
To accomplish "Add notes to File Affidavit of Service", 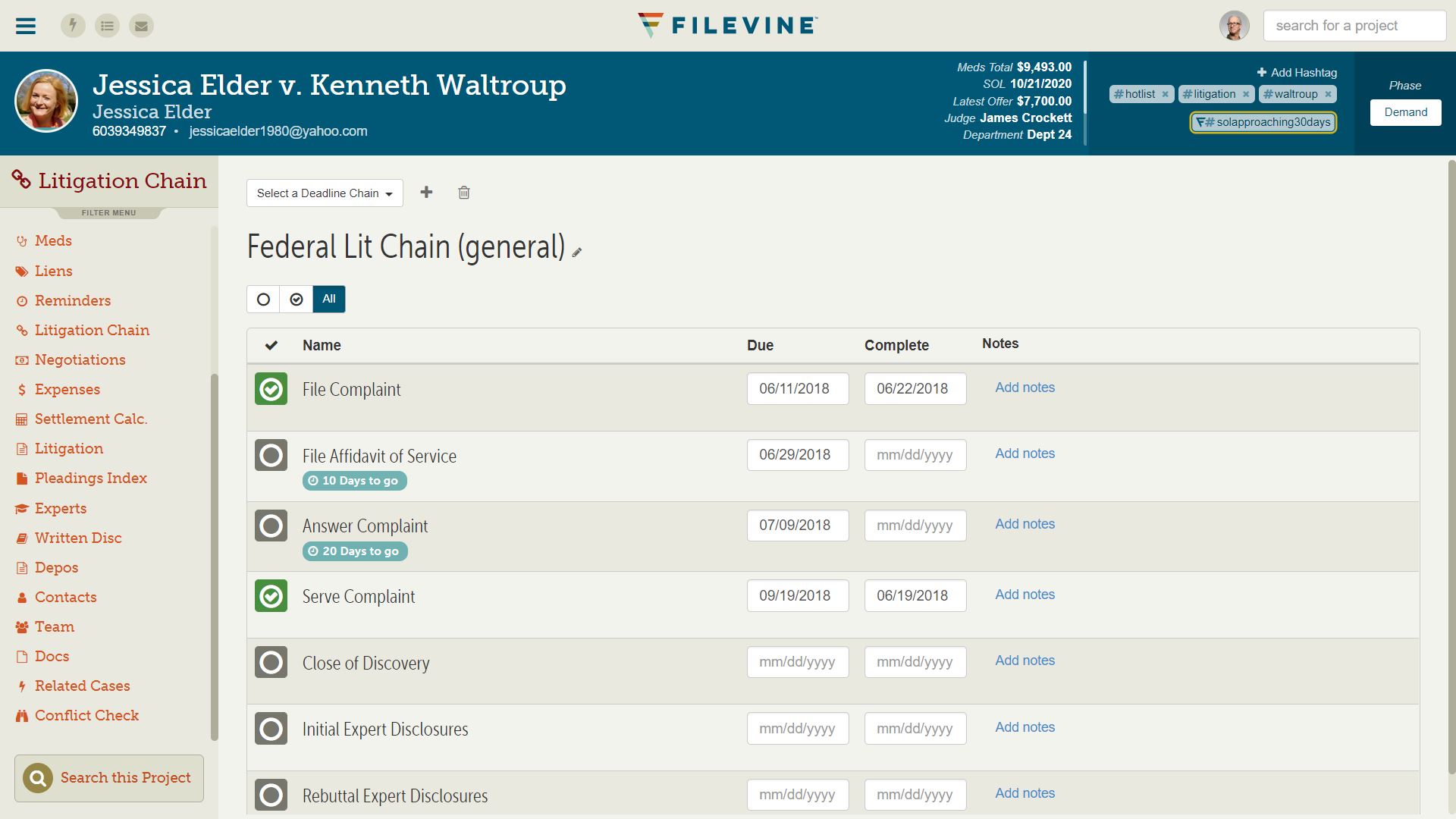I will (x=1025, y=453).
